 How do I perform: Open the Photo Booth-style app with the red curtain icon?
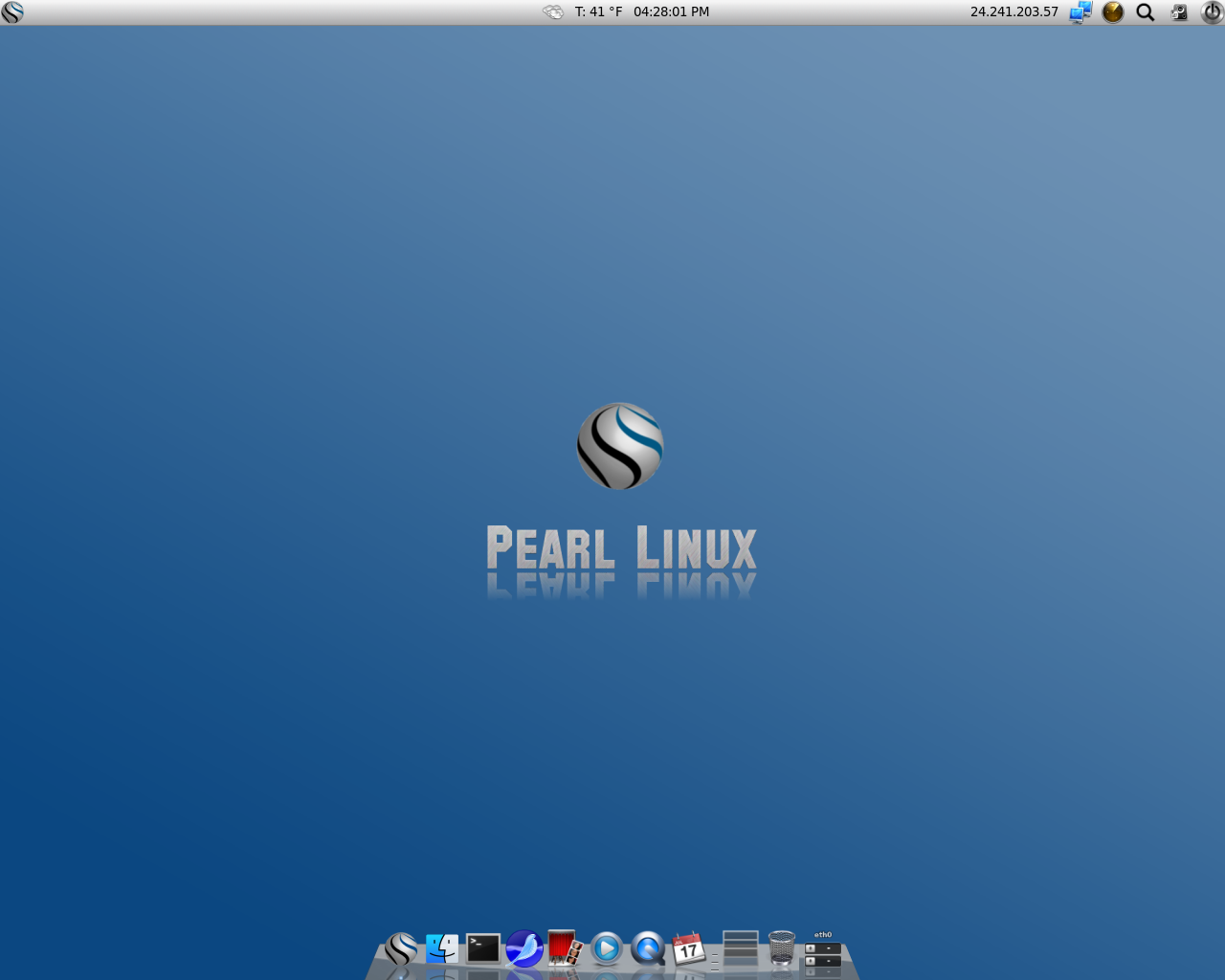pyautogui.click(x=565, y=948)
